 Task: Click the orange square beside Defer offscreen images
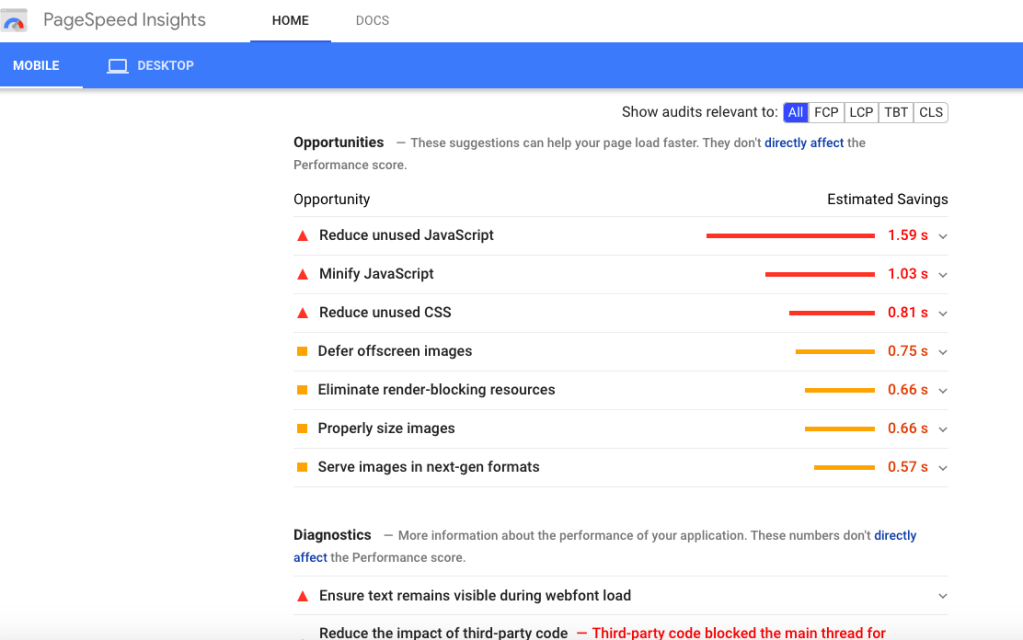pyautogui.click(x=302, y=350)
